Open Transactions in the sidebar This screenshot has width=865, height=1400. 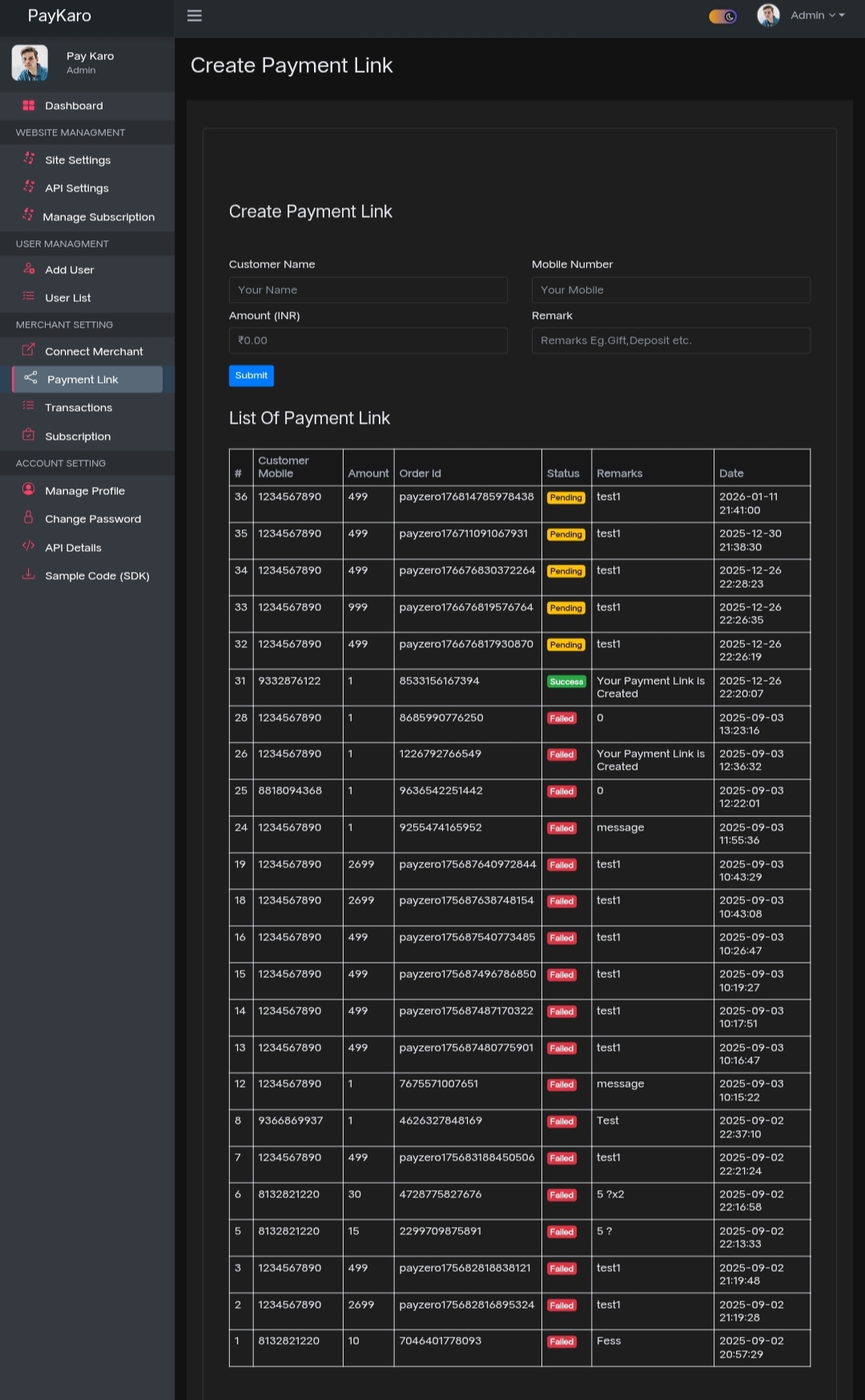pyautogui.click(x=78, y=408)
